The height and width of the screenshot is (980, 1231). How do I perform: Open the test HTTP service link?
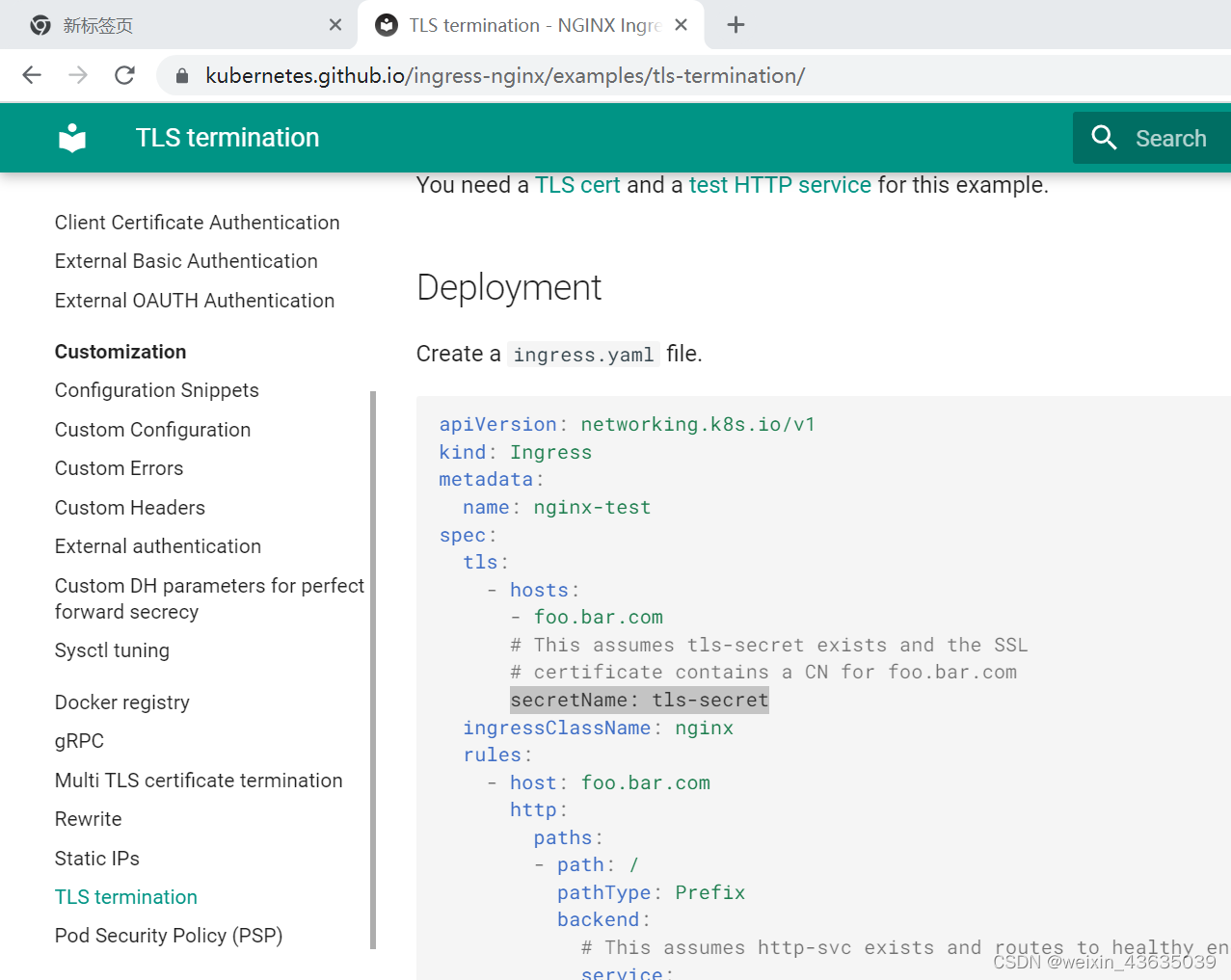click(780, 185)
